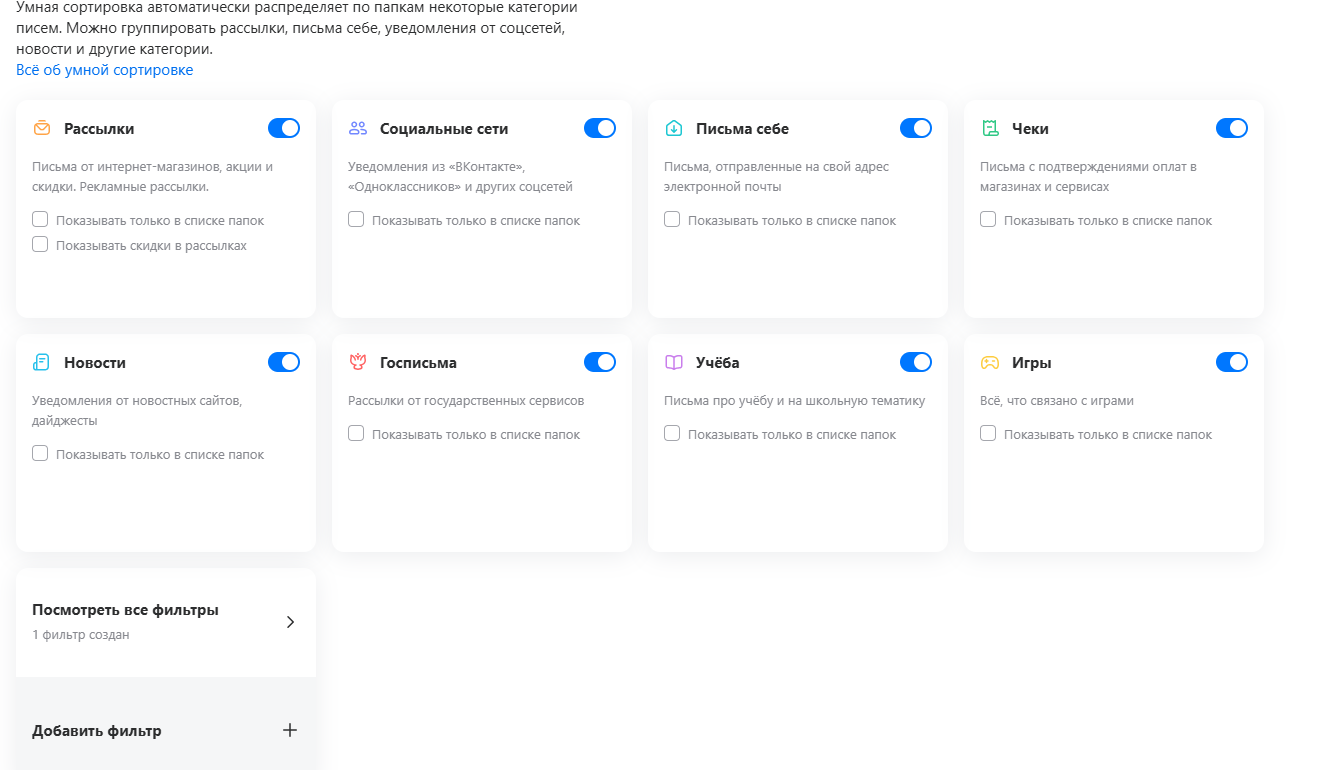Click the Учёба book icon
This screenshot has width=1342, height=770.
point(674,362)
